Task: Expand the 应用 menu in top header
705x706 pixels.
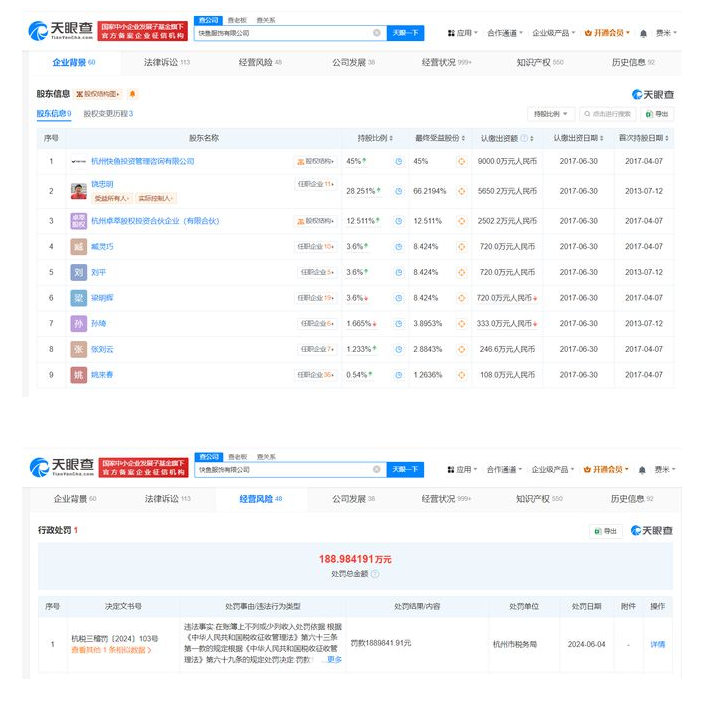Action: 461,33
